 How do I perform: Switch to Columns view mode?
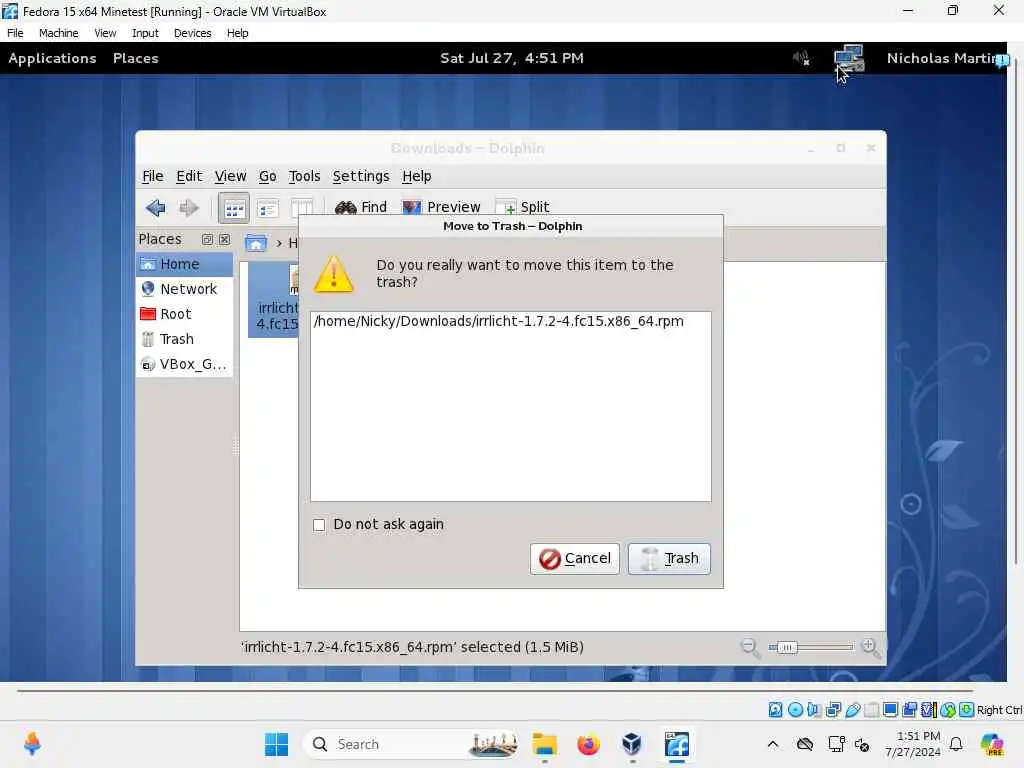(301, 208)
